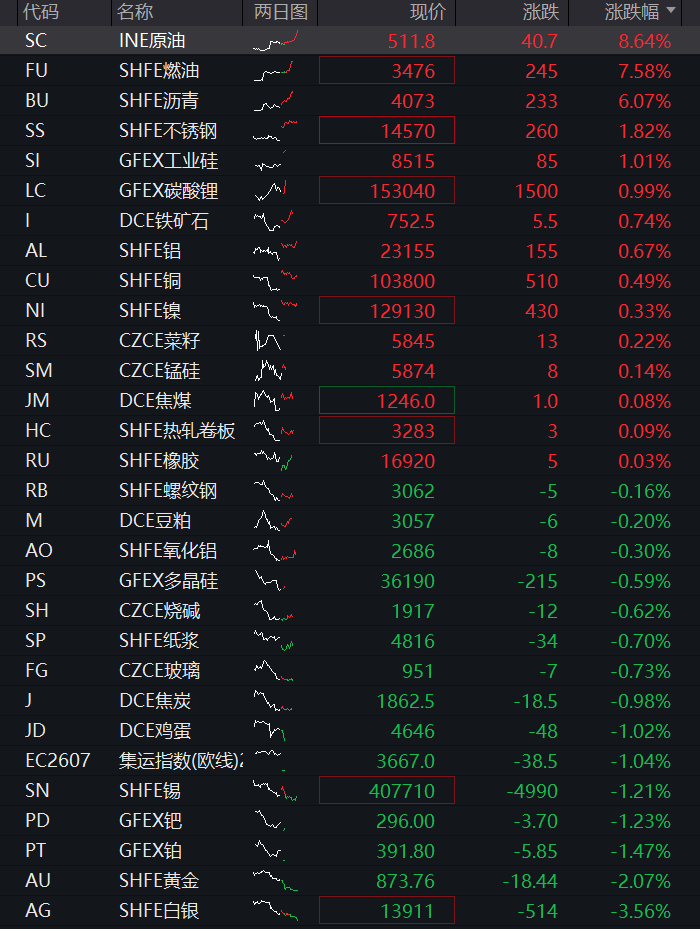Click the SHFE燃油 mini trend chart
Image resolution: width=700 pixels, height=929 pixels.
[274, 71]
